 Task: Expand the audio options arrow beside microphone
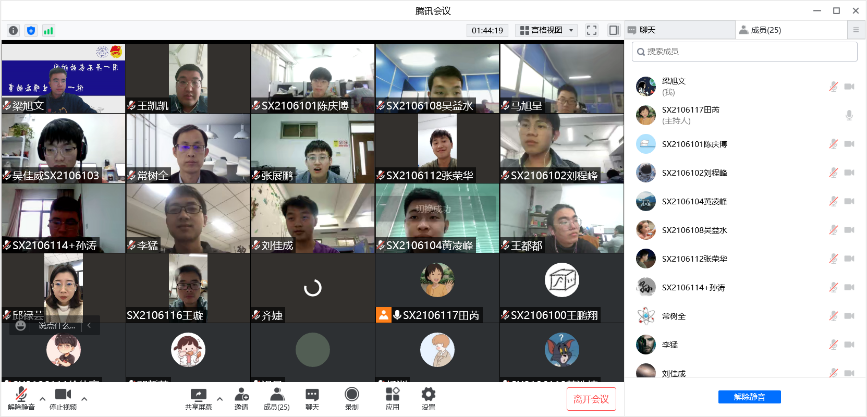[x=41, y=399]
